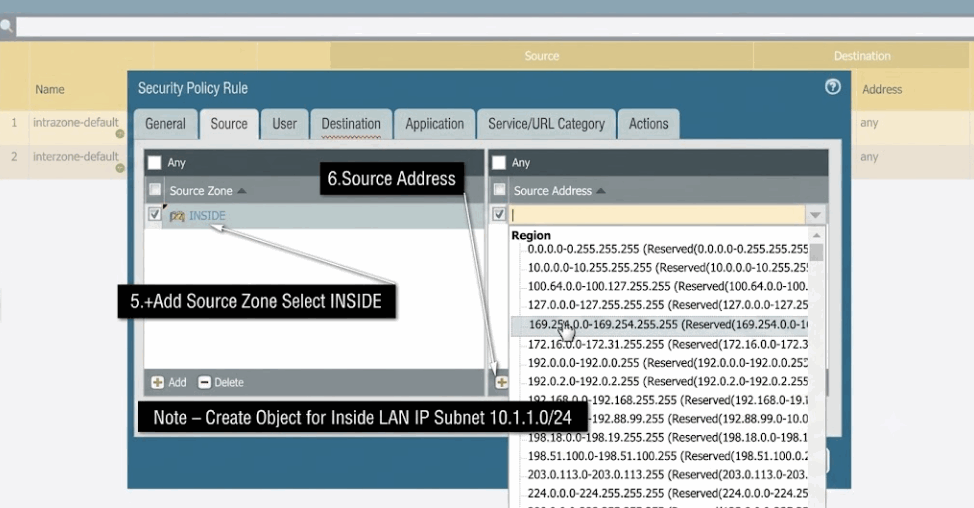Toggle the Any checkbox above Source Zone
The width and height of the screenshot is (974, 508).
pos(154,163)
